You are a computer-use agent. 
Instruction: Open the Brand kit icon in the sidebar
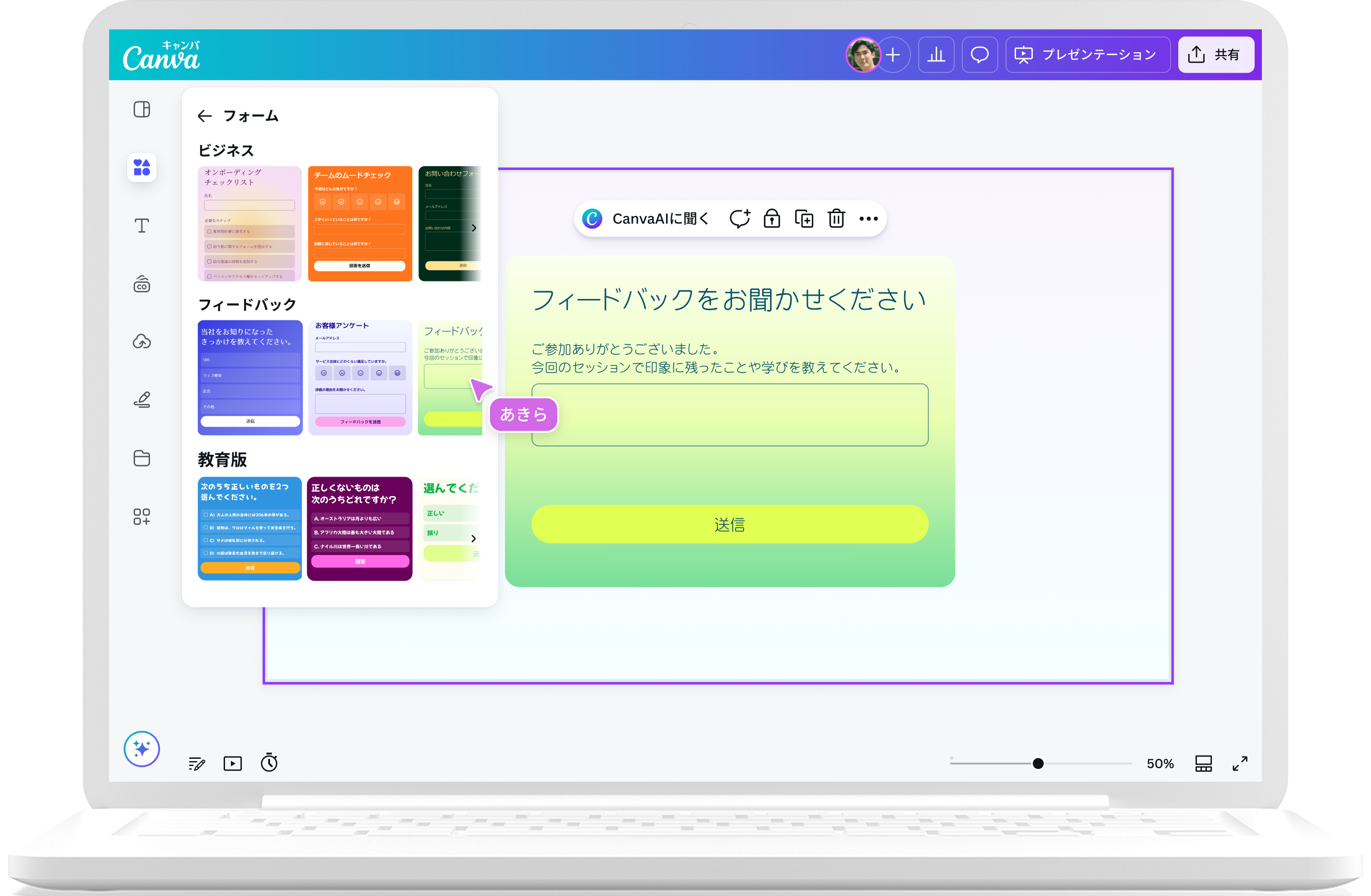point(142,284)
